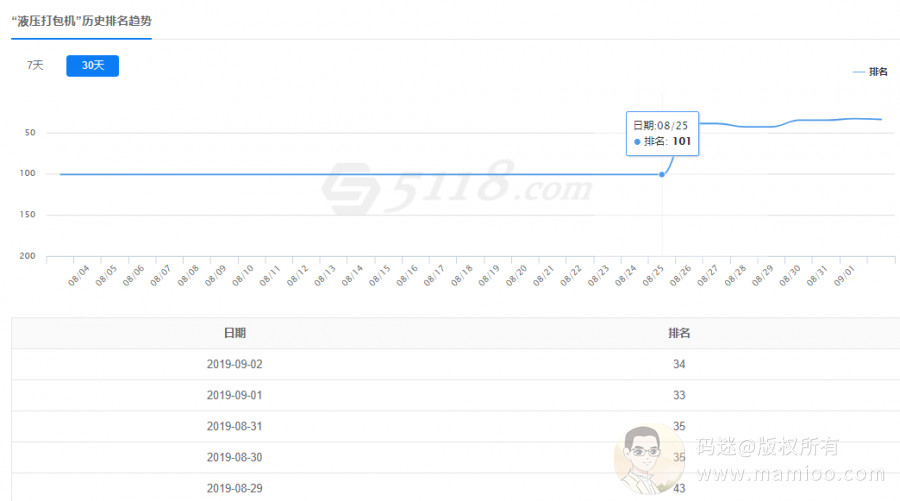Screen dimensions: 900x501
Task: Click the 08/04 x-axis label
Action: 79,275
